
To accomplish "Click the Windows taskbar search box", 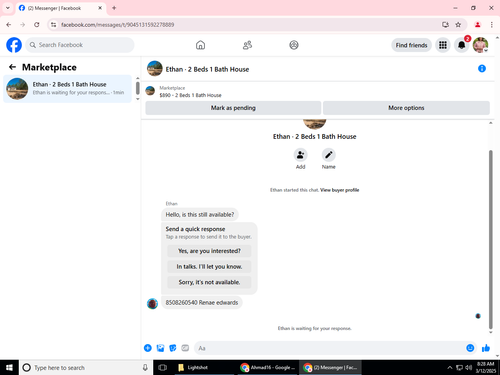I will point(86,367).
